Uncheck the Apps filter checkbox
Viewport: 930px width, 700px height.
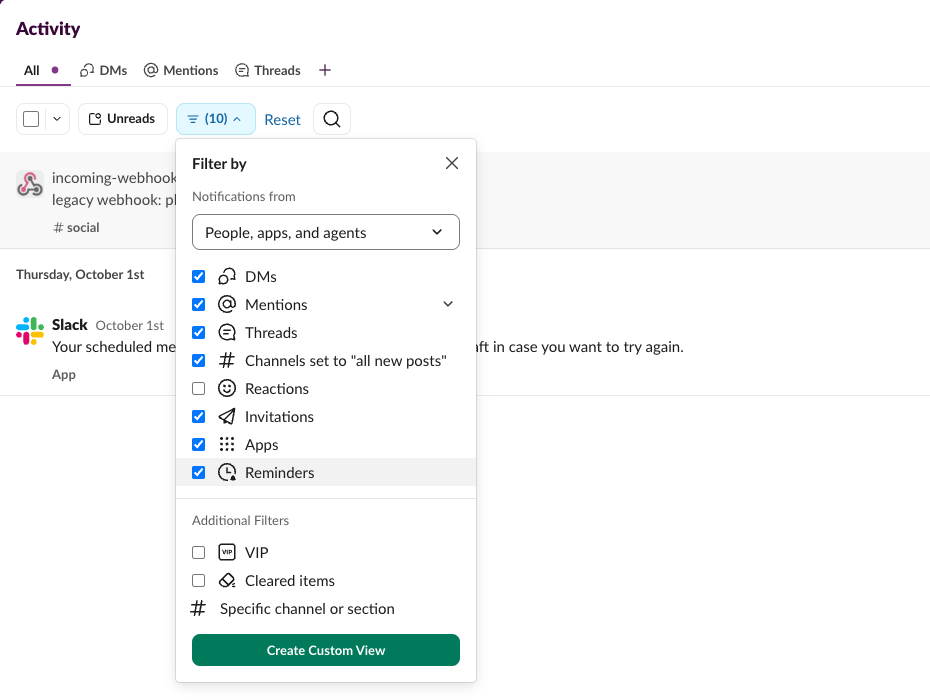click(199, 444)
